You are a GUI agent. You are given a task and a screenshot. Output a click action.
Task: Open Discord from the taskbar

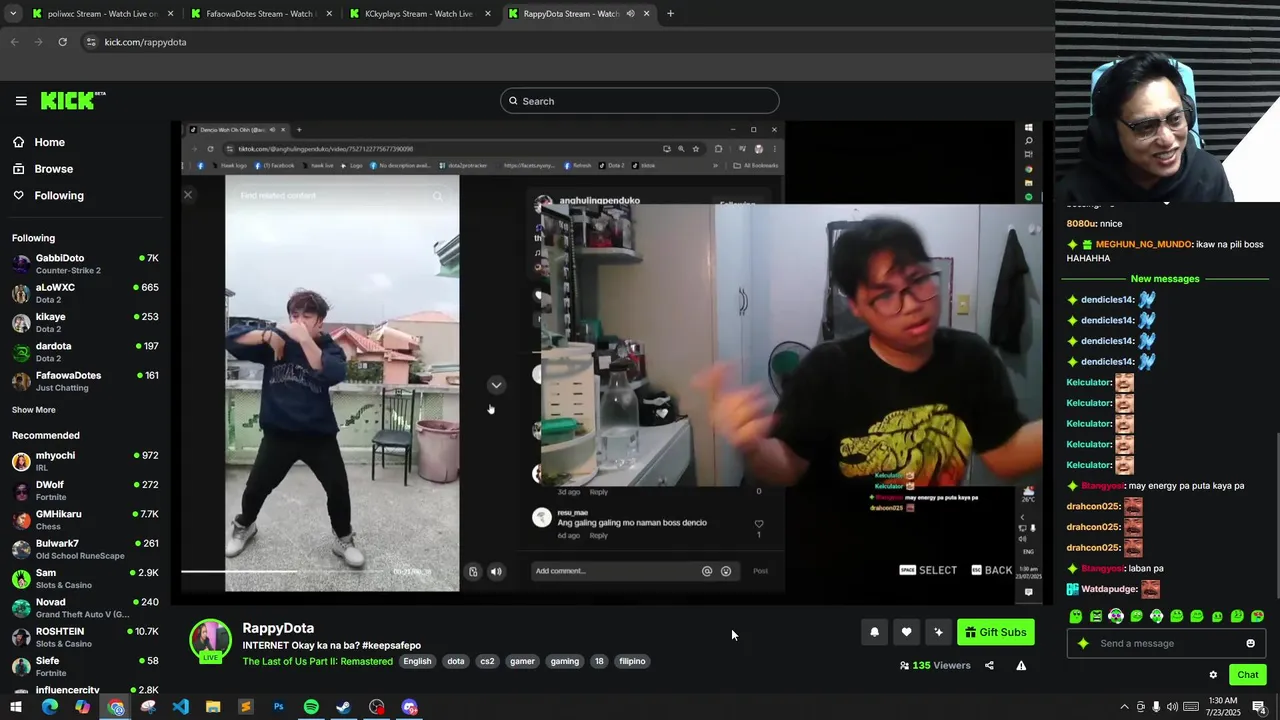pyautogui.click(x=409, y=707)
